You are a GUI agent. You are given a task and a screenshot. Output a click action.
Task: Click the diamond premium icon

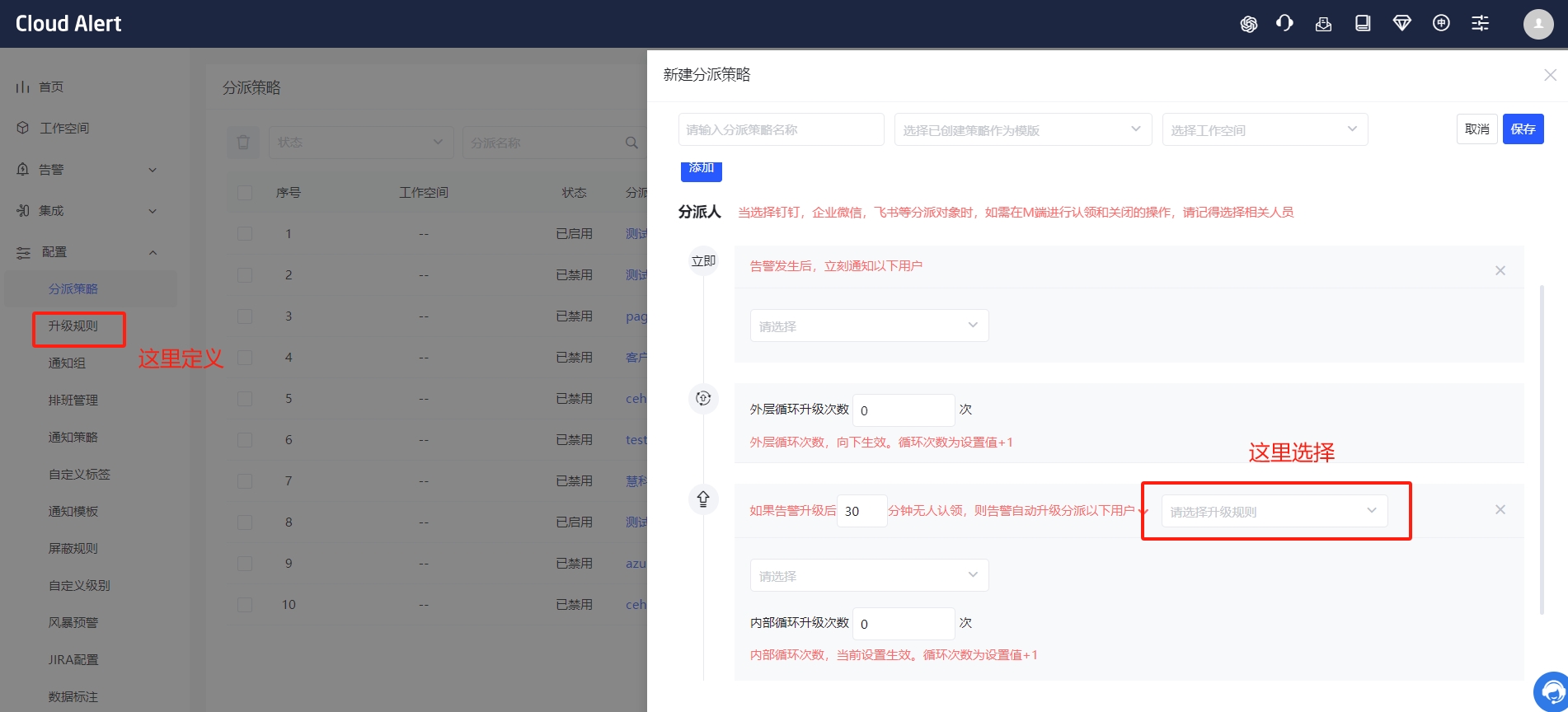point(1401,23)
